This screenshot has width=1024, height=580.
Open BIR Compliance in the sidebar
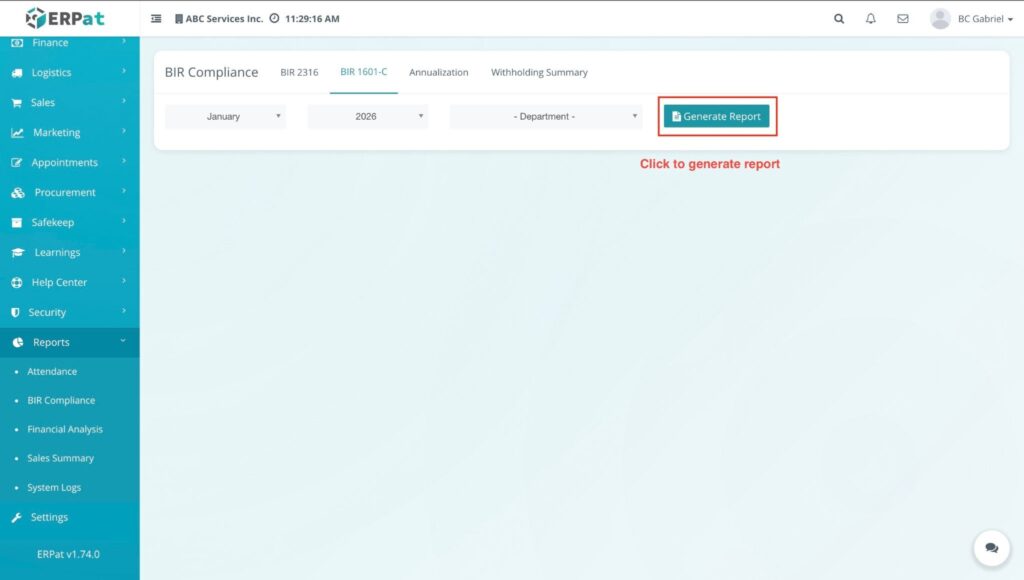pos(61,400)
